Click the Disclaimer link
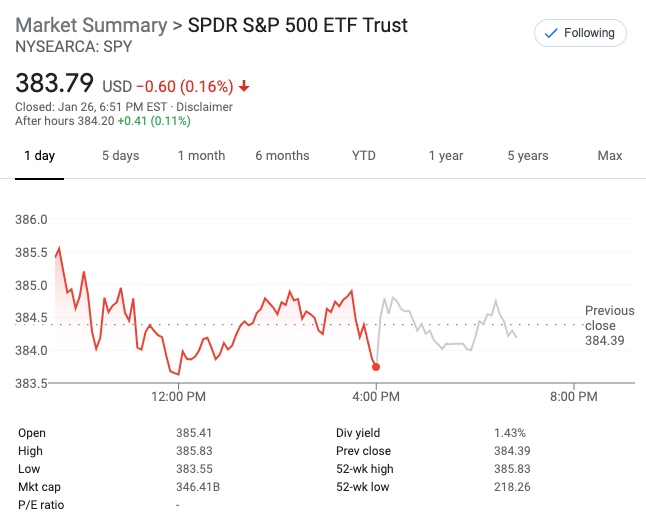The width and height of the screenshot is (646, 524). pyautogui.click(x=204, y=107)
